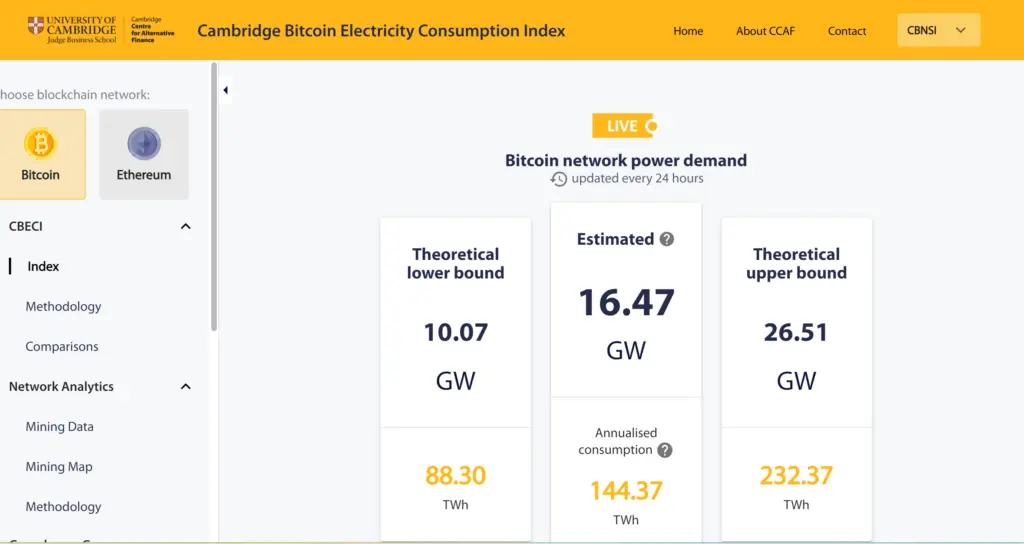This screenshot has height=544, width=1024.
Task: Click the lower bound 10.07 value
Action: point(456,332)
